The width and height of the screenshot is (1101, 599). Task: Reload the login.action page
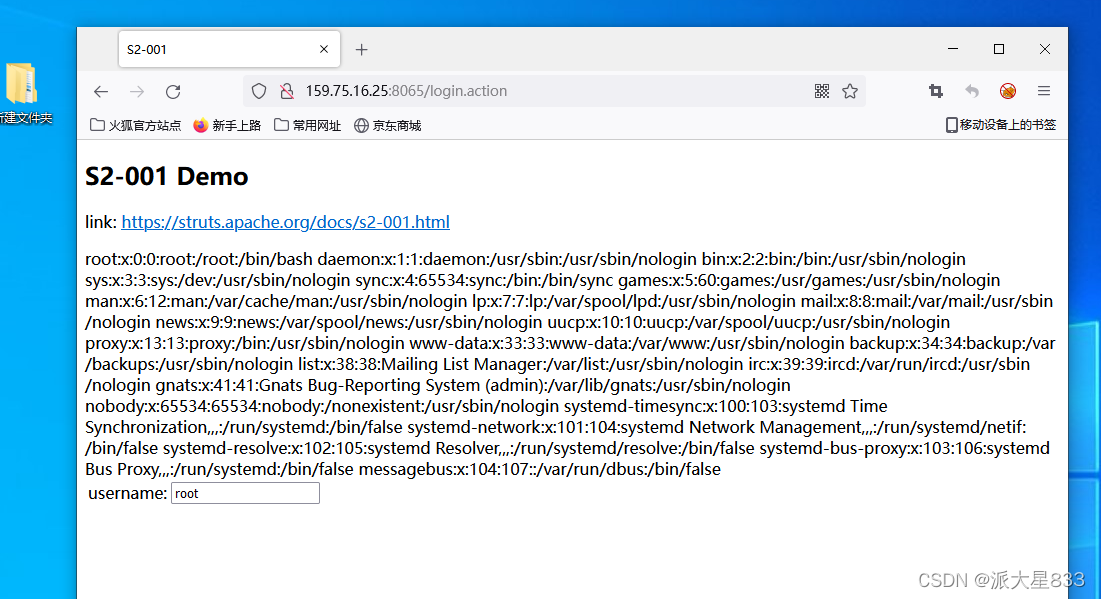point(173,91)
